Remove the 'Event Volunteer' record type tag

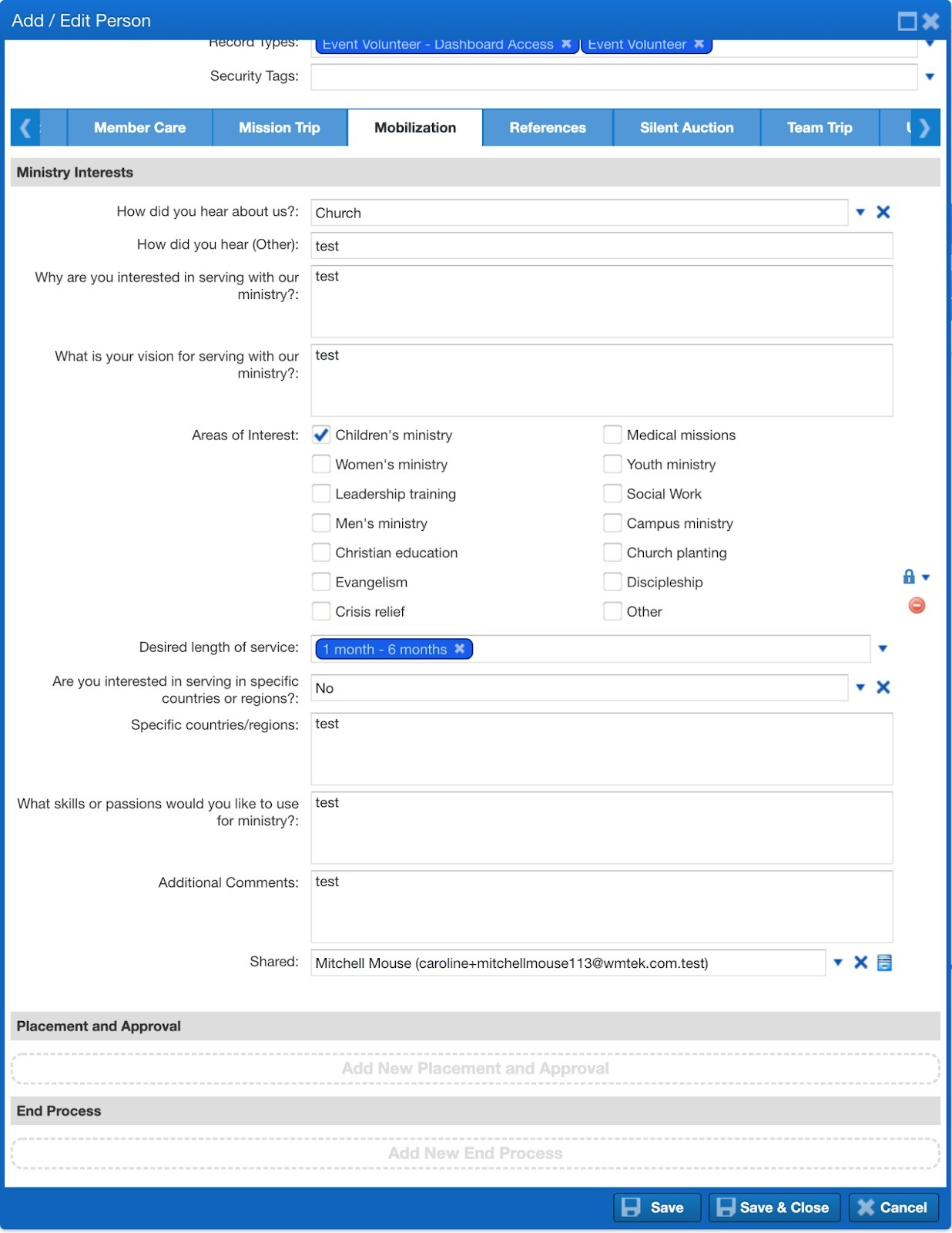699,44
